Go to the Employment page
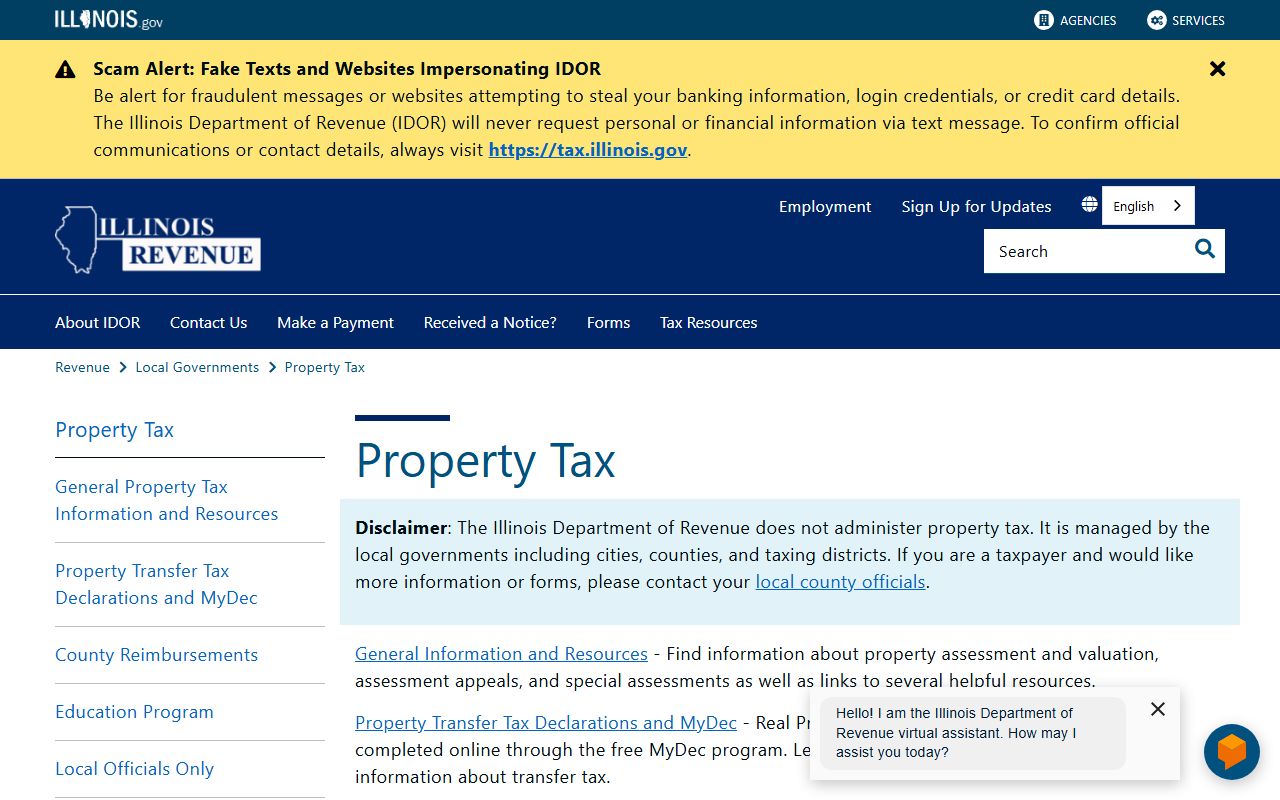Image resolution: width=1280 pixels, height=800 pixels. point(825,206)
